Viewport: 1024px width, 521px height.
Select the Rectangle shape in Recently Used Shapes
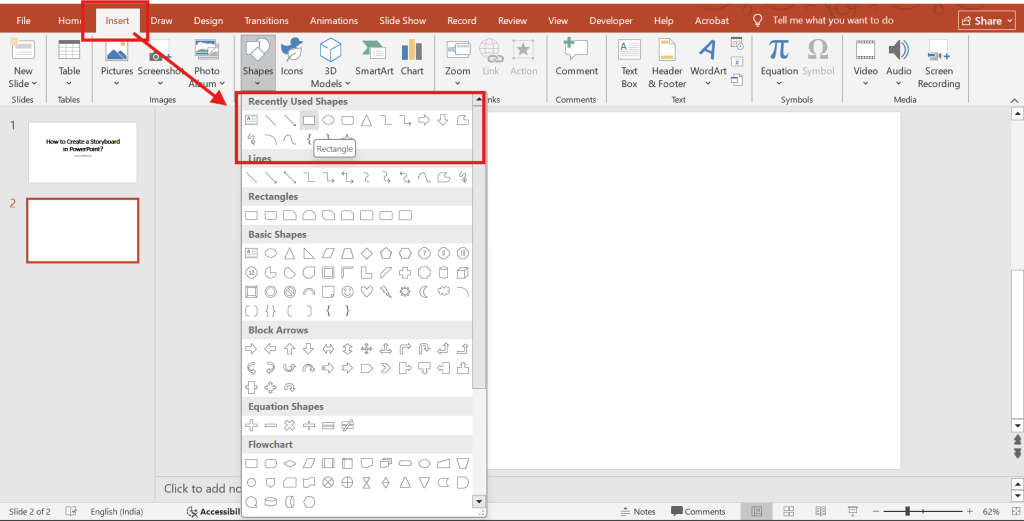(x=309, y=120)
